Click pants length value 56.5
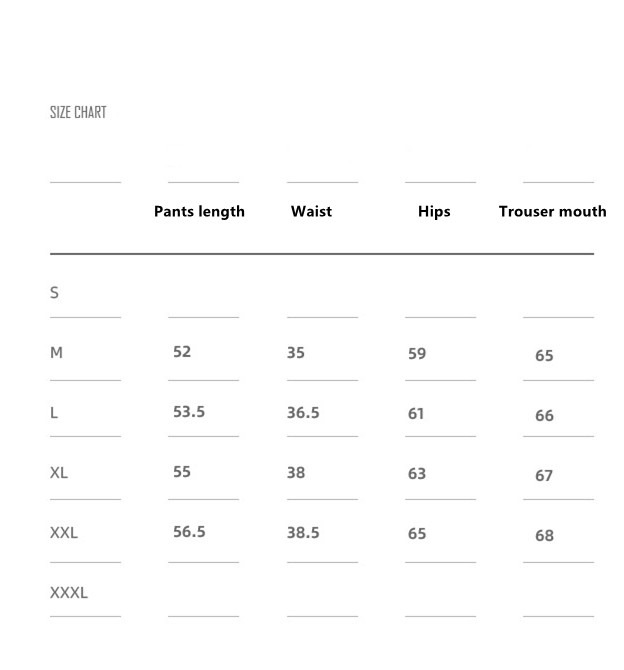This screenshot has width=624, height=670. tap(188, 532)
